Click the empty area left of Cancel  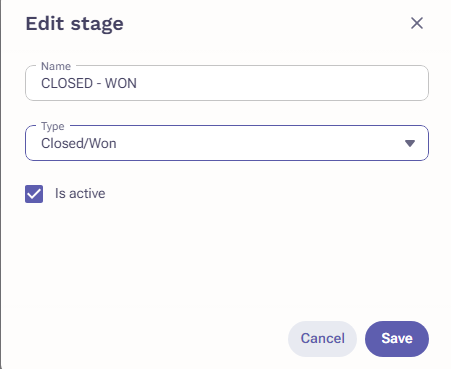(153, 339)
